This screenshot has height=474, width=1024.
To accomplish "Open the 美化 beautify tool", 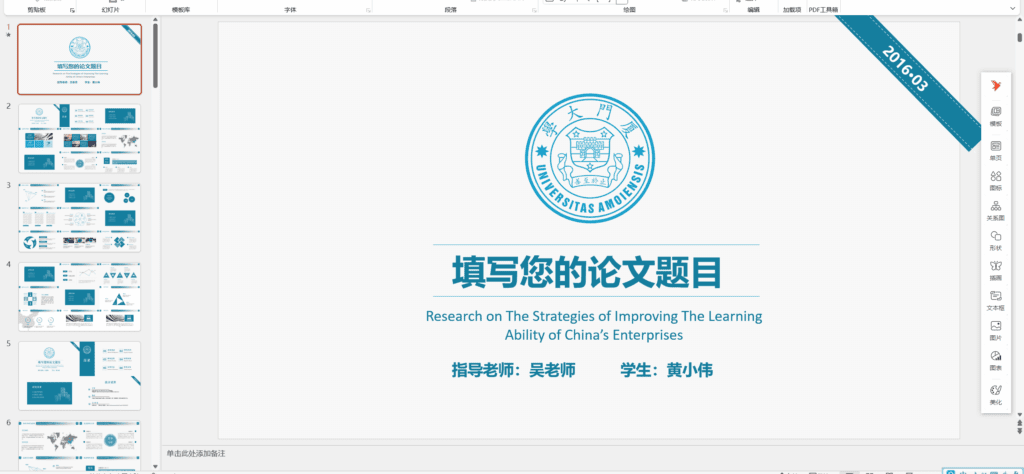I will pos(995,394).
